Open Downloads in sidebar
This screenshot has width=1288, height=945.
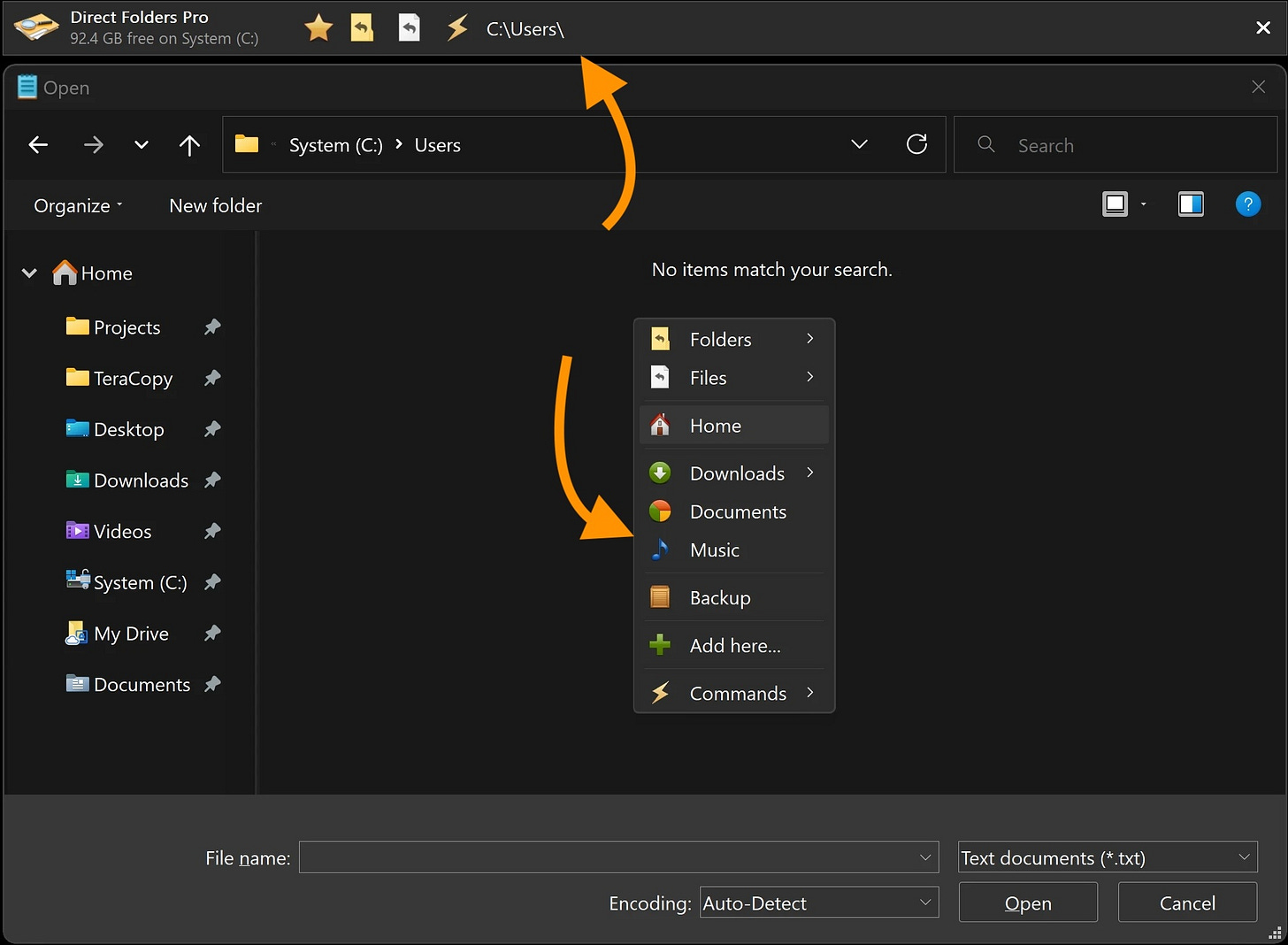pos(127,480)
